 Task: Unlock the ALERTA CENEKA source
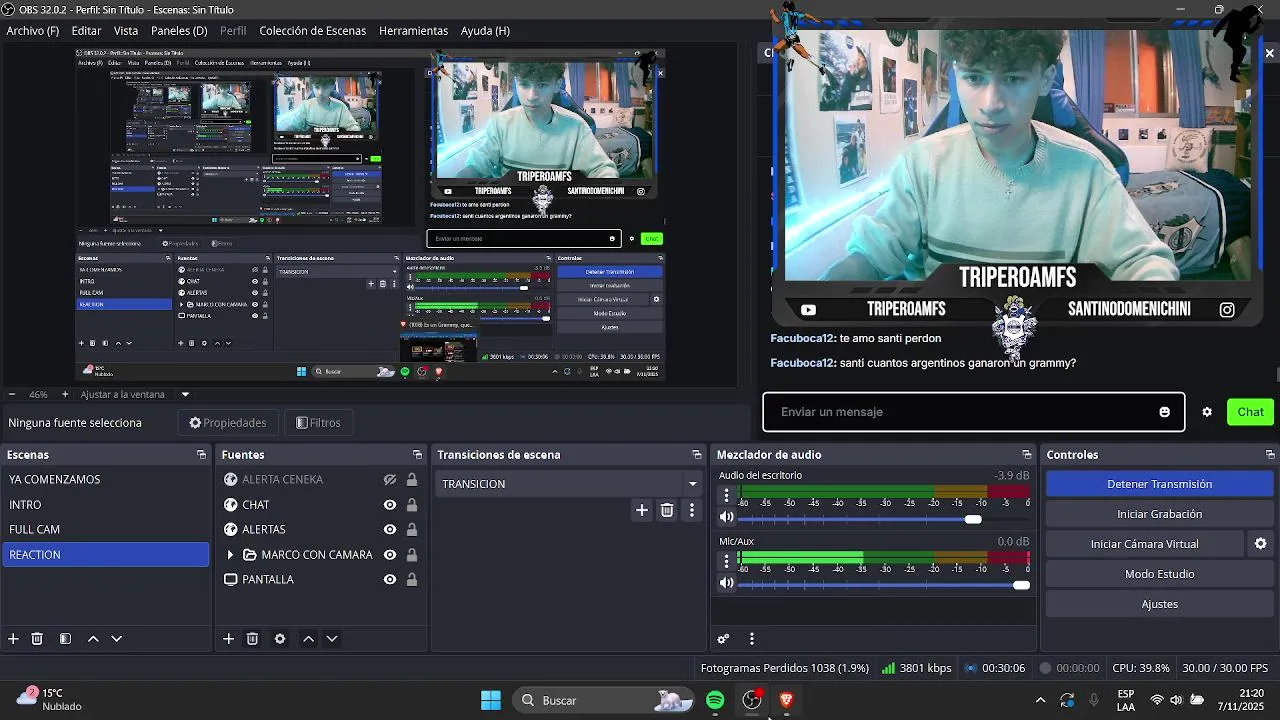tap(412, 480)
